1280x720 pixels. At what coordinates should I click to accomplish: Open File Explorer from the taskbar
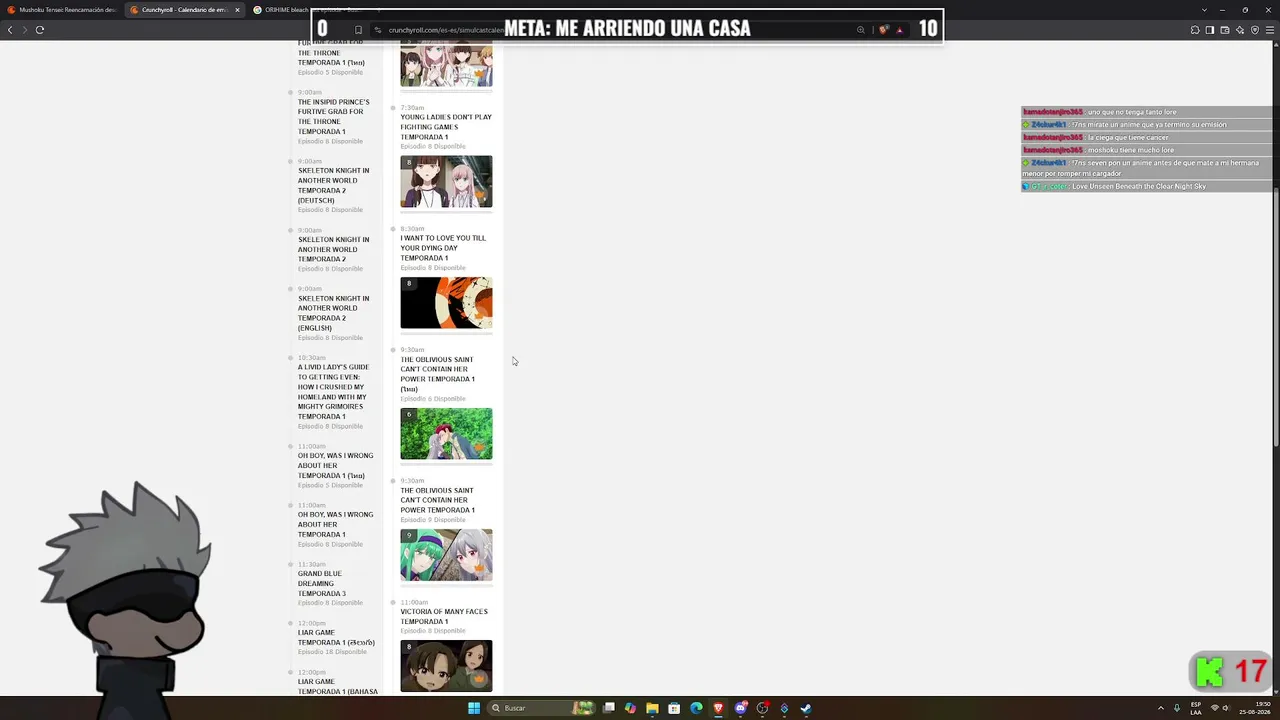(x=652, y=708)
